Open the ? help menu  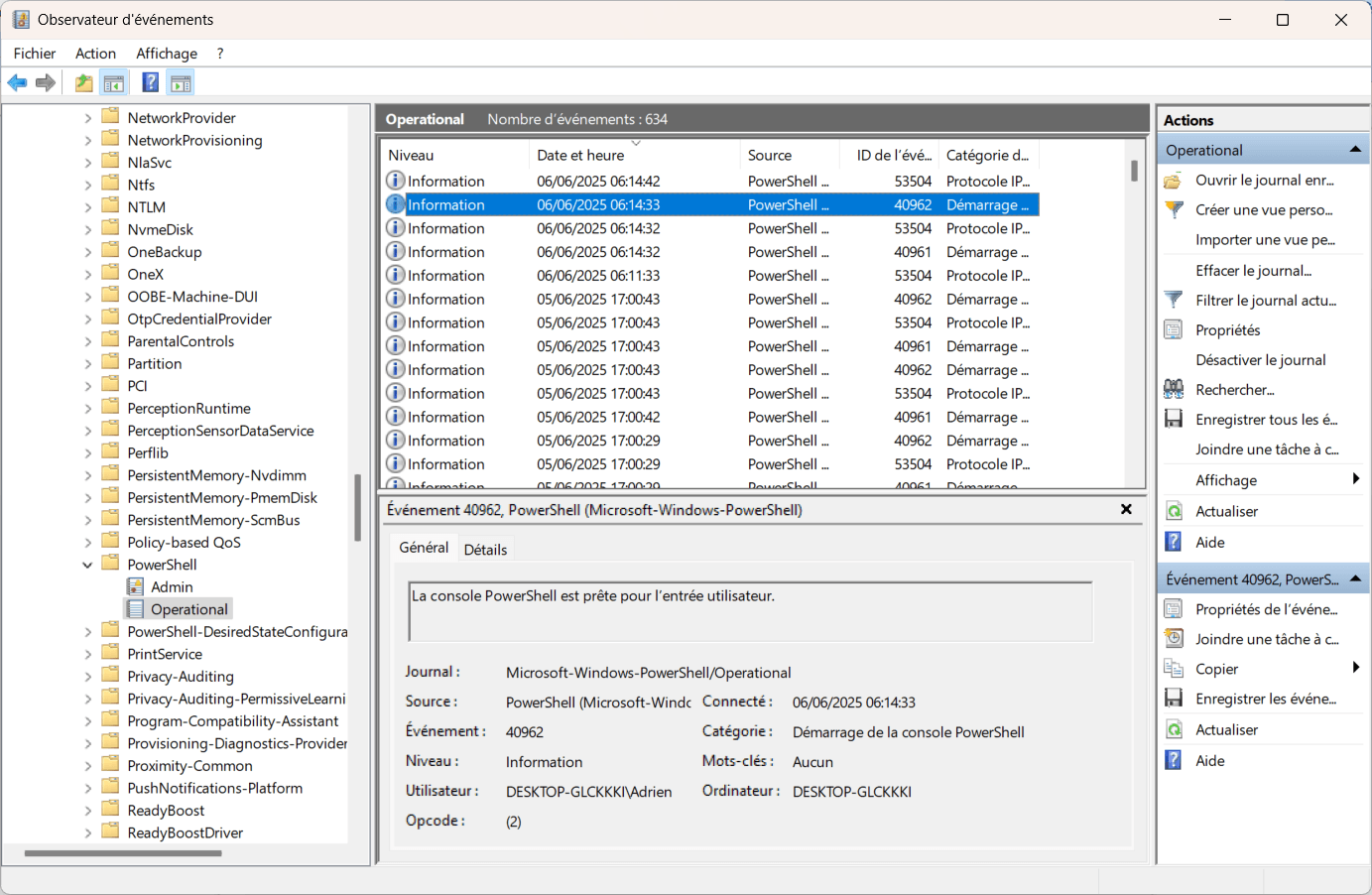220,54
